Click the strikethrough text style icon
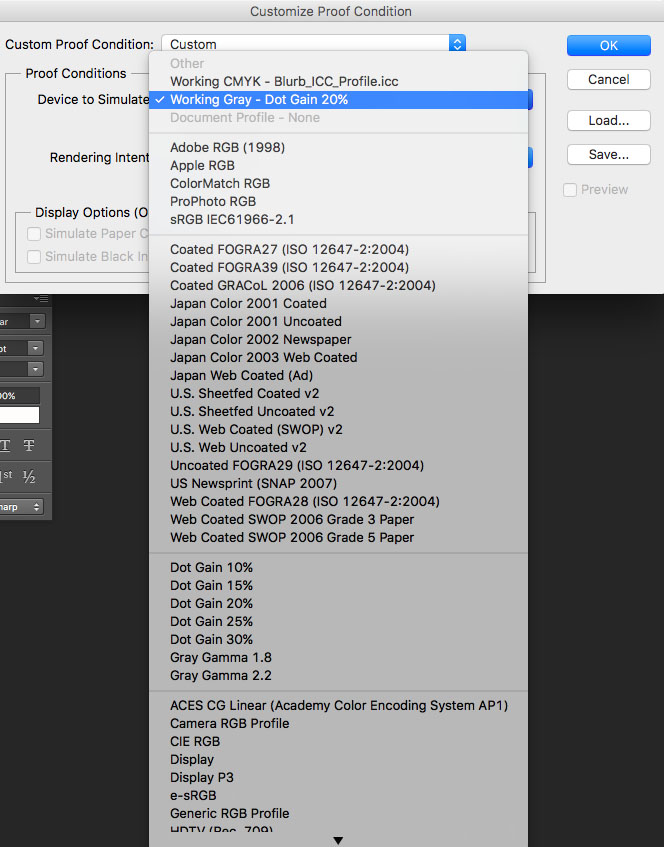Viewport: 664px width, 847px height. click(x=29, y=446)
